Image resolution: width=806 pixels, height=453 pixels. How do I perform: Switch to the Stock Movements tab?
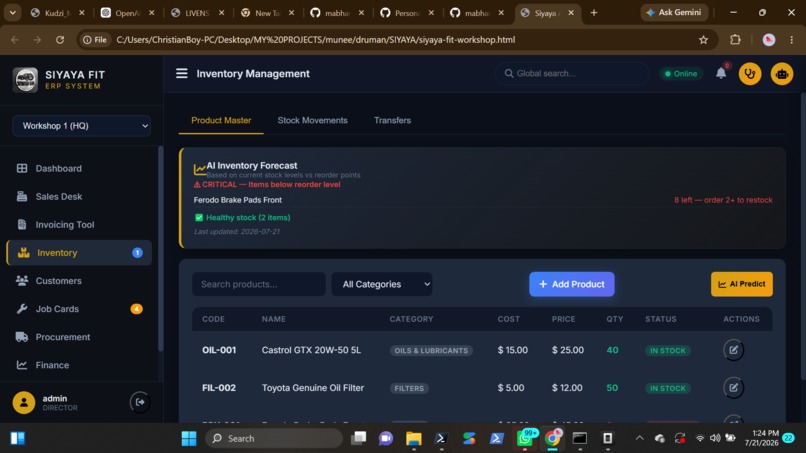313,120
